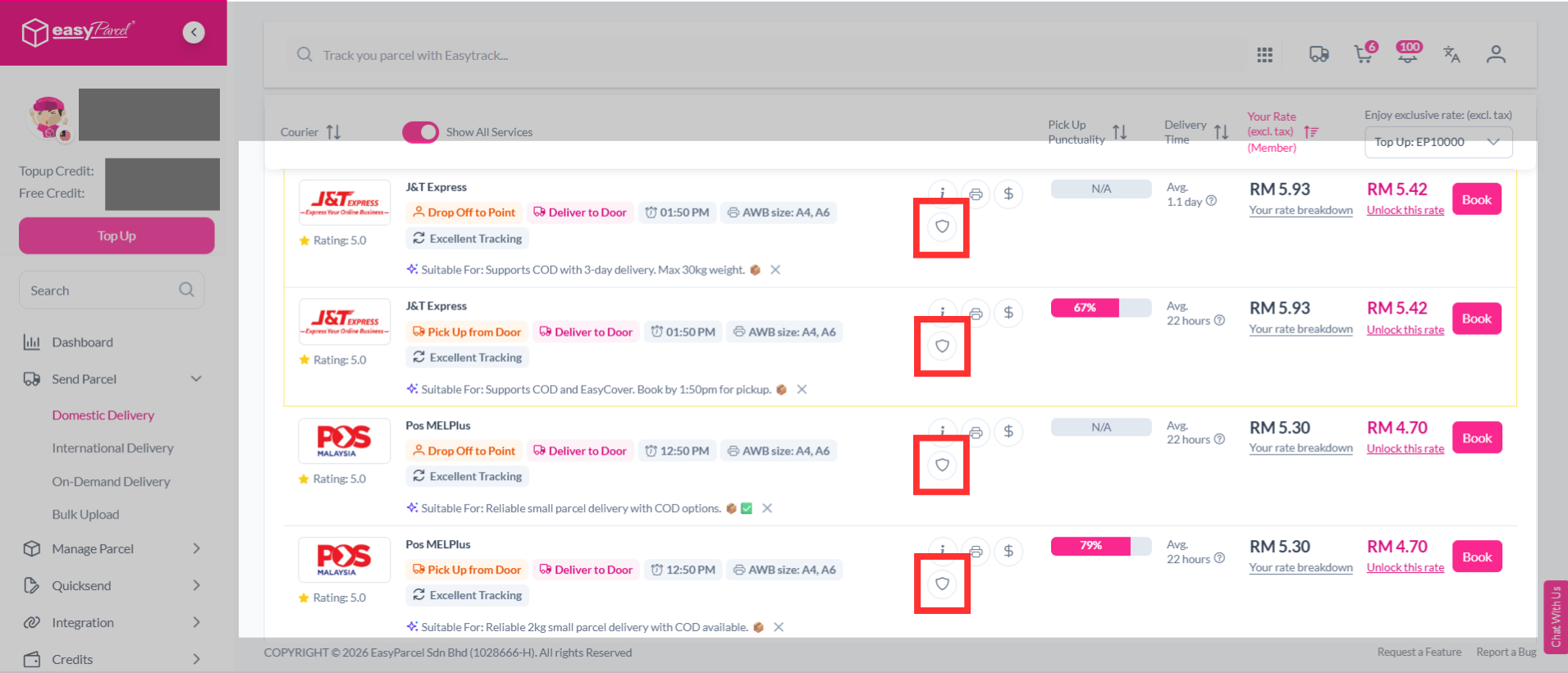Click the 79% pick up punctuality bar

coord(1101,546)
